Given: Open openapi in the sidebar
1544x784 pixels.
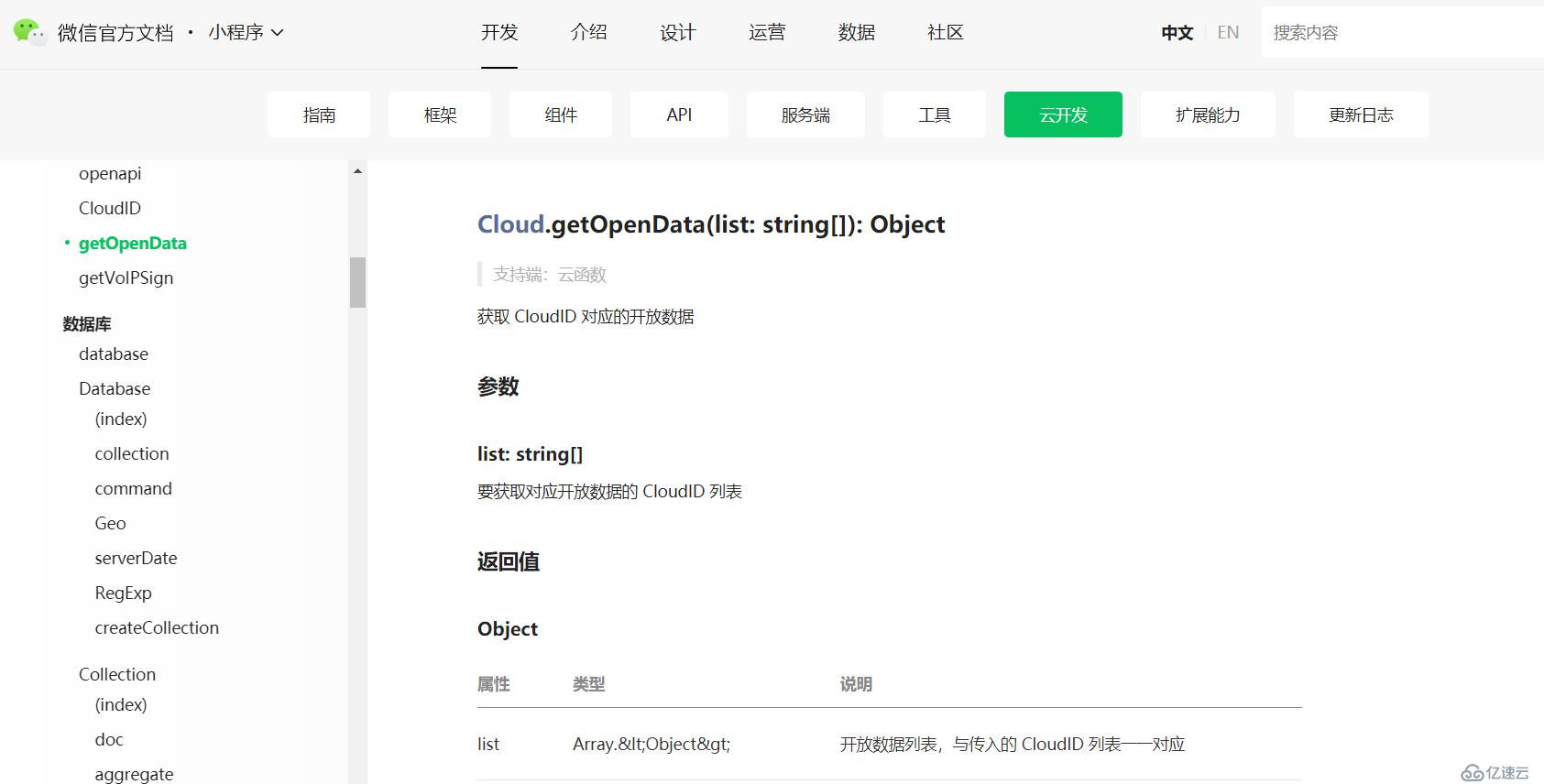Looking at the screenshot, I should [110, 173].
